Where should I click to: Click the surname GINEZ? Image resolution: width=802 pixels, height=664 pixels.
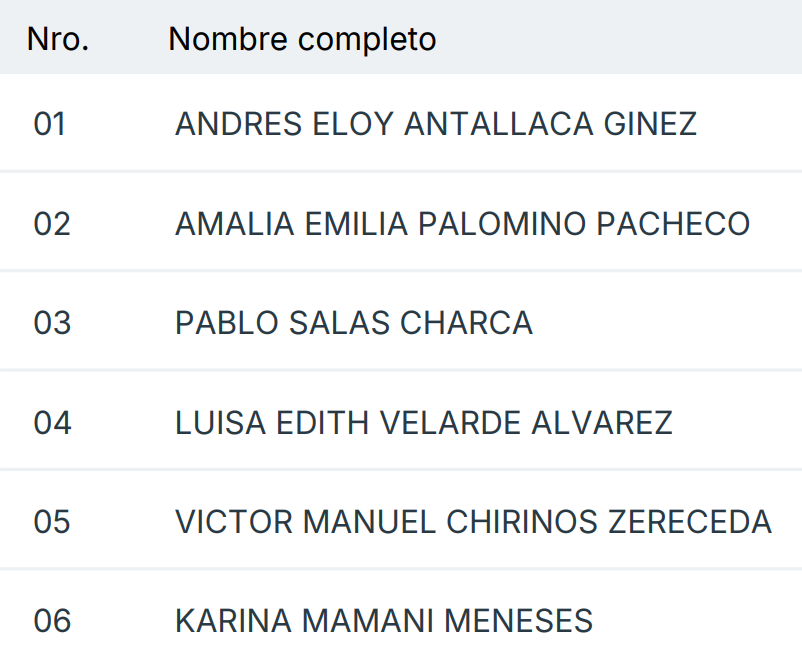pyautogui.click(x=651, y=124)
